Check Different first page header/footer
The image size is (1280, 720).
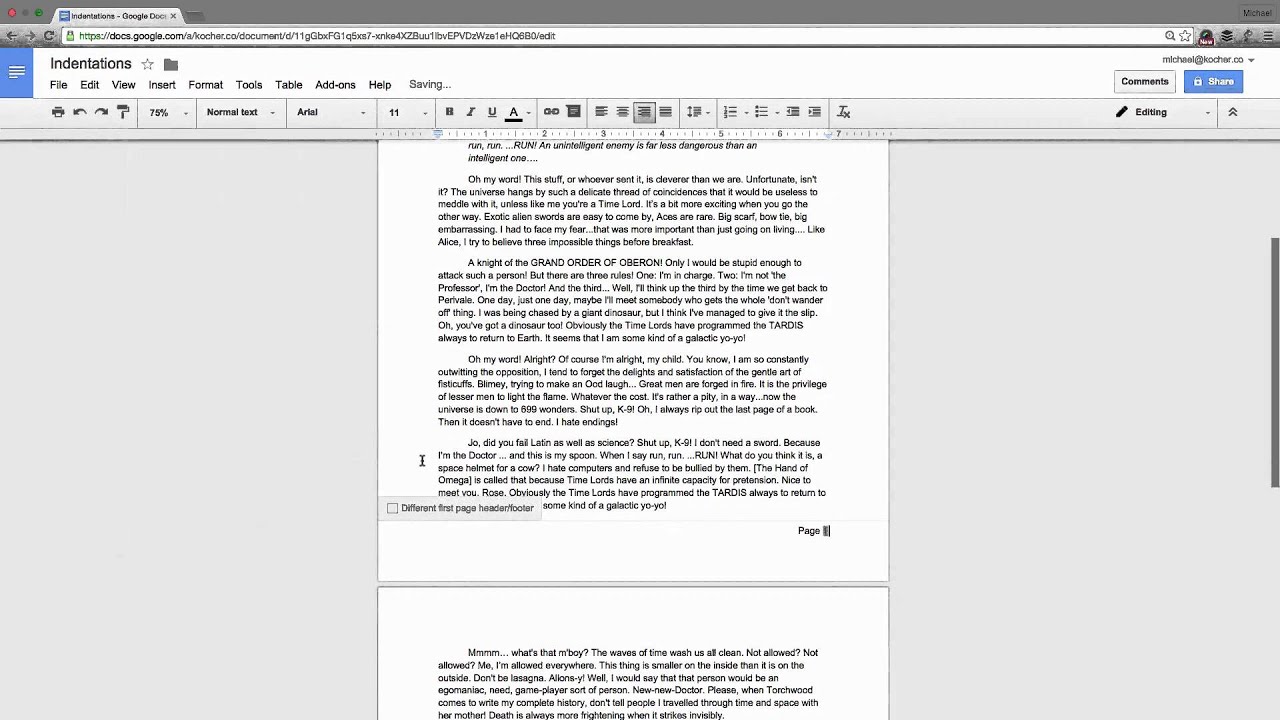(393, 508)
